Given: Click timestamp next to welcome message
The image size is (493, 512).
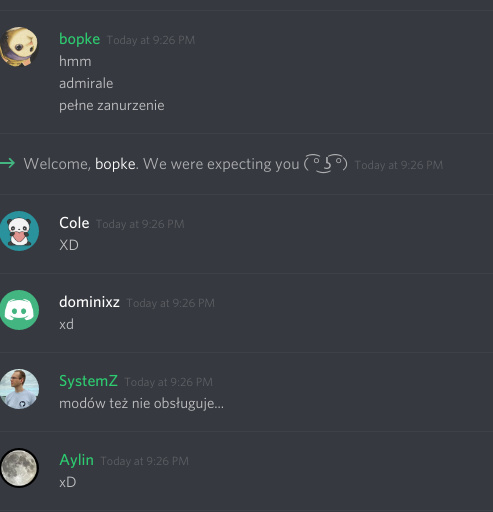Looking at the screenshot, I should click(x=399, y=165).
